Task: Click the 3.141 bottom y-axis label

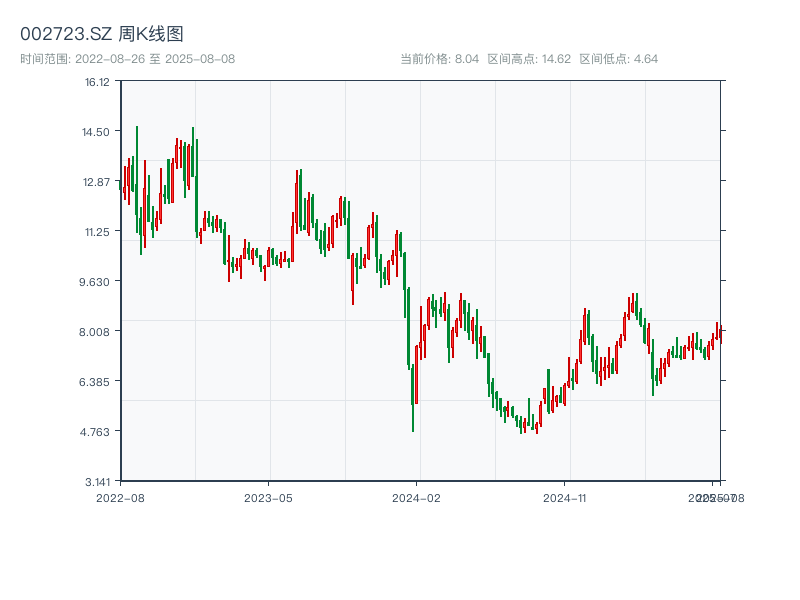Action: point(97,482)
